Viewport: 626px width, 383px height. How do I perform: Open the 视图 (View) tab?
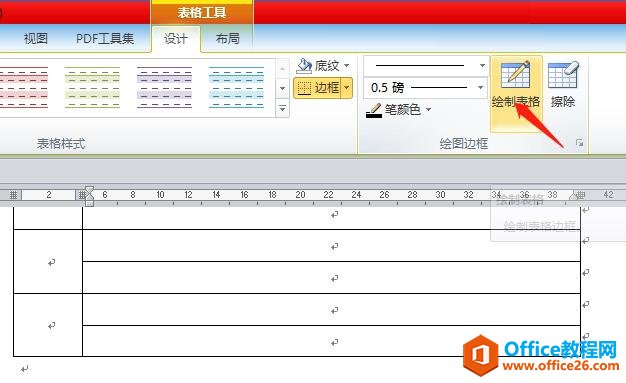click(36, 39)
